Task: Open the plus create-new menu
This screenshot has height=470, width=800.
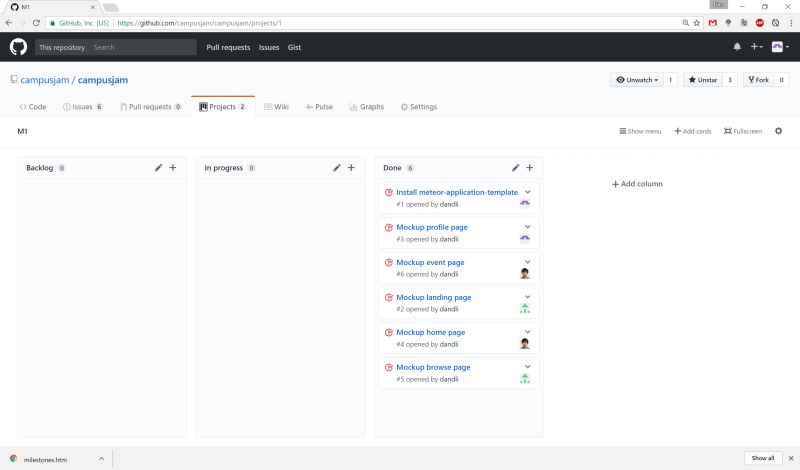Action: pyautogui.click(x=756, y=46)
